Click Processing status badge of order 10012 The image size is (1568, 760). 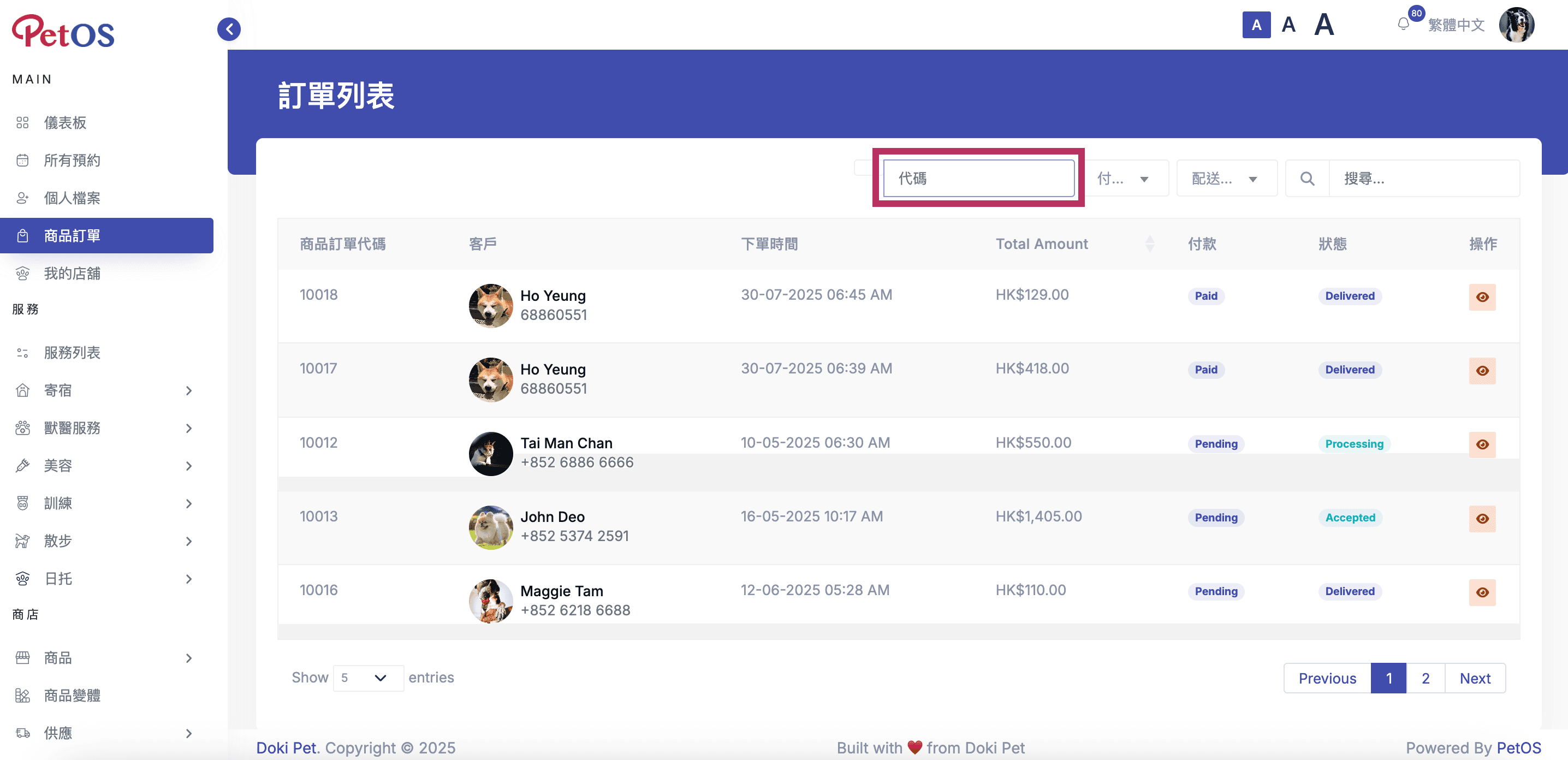pos(1354,443)
